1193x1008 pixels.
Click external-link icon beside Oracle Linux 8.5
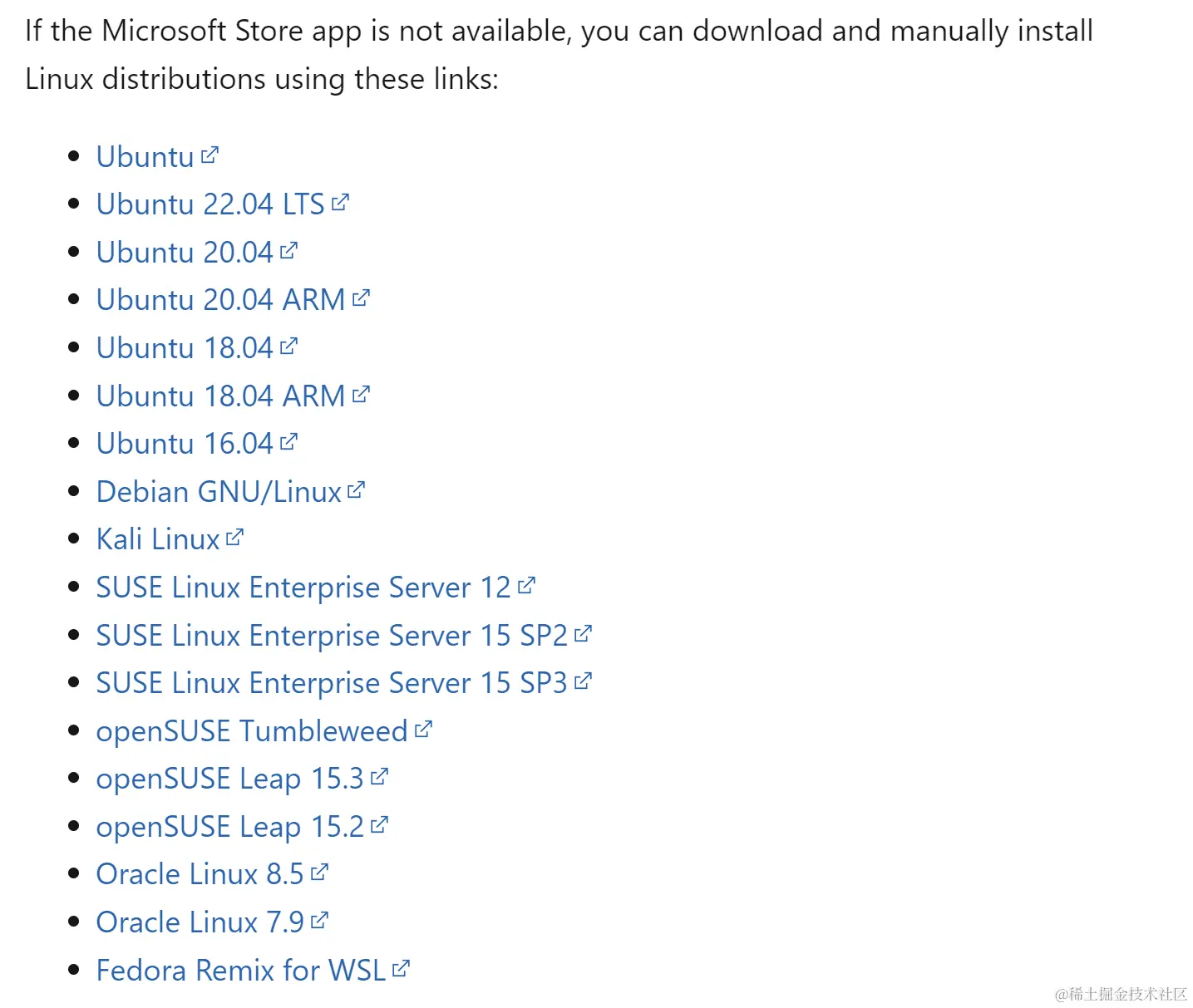[x=319, y=872]
